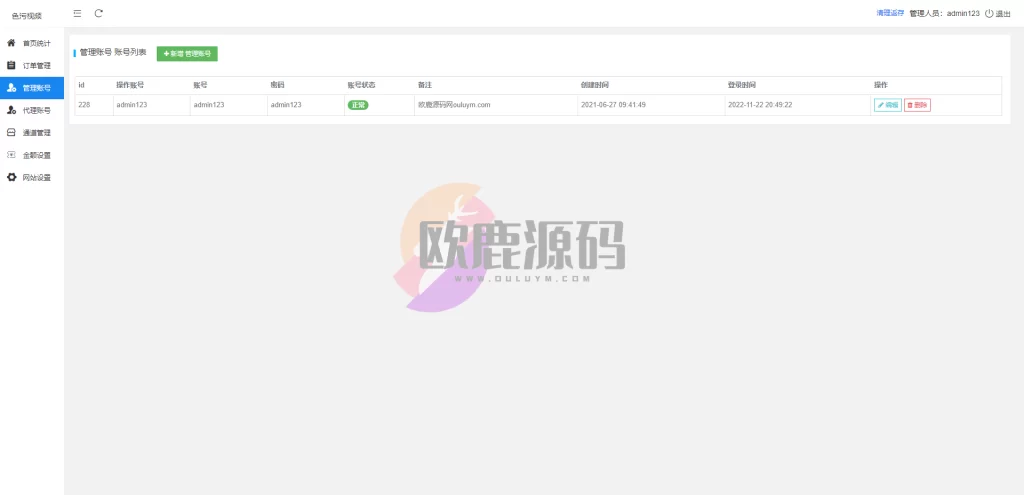Click admin123 in the 密码 column

286,104
